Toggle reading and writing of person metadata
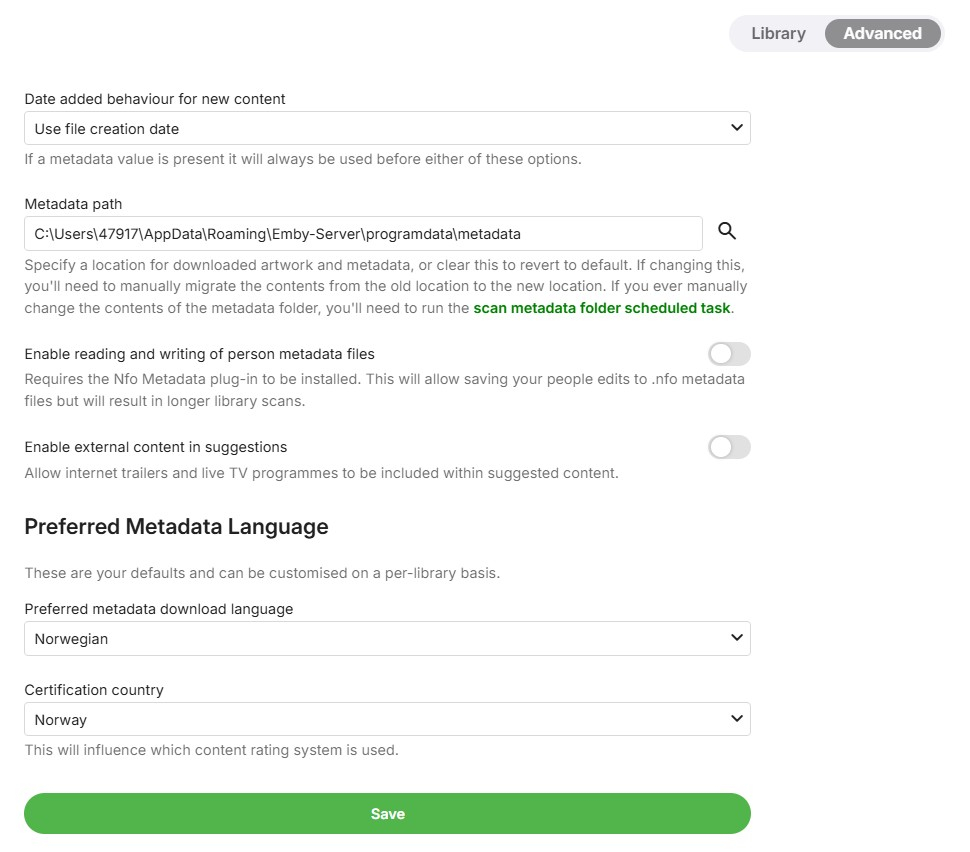Image resolution: width=970 pixels, height=852 pixels. click(x=729, y=354)
